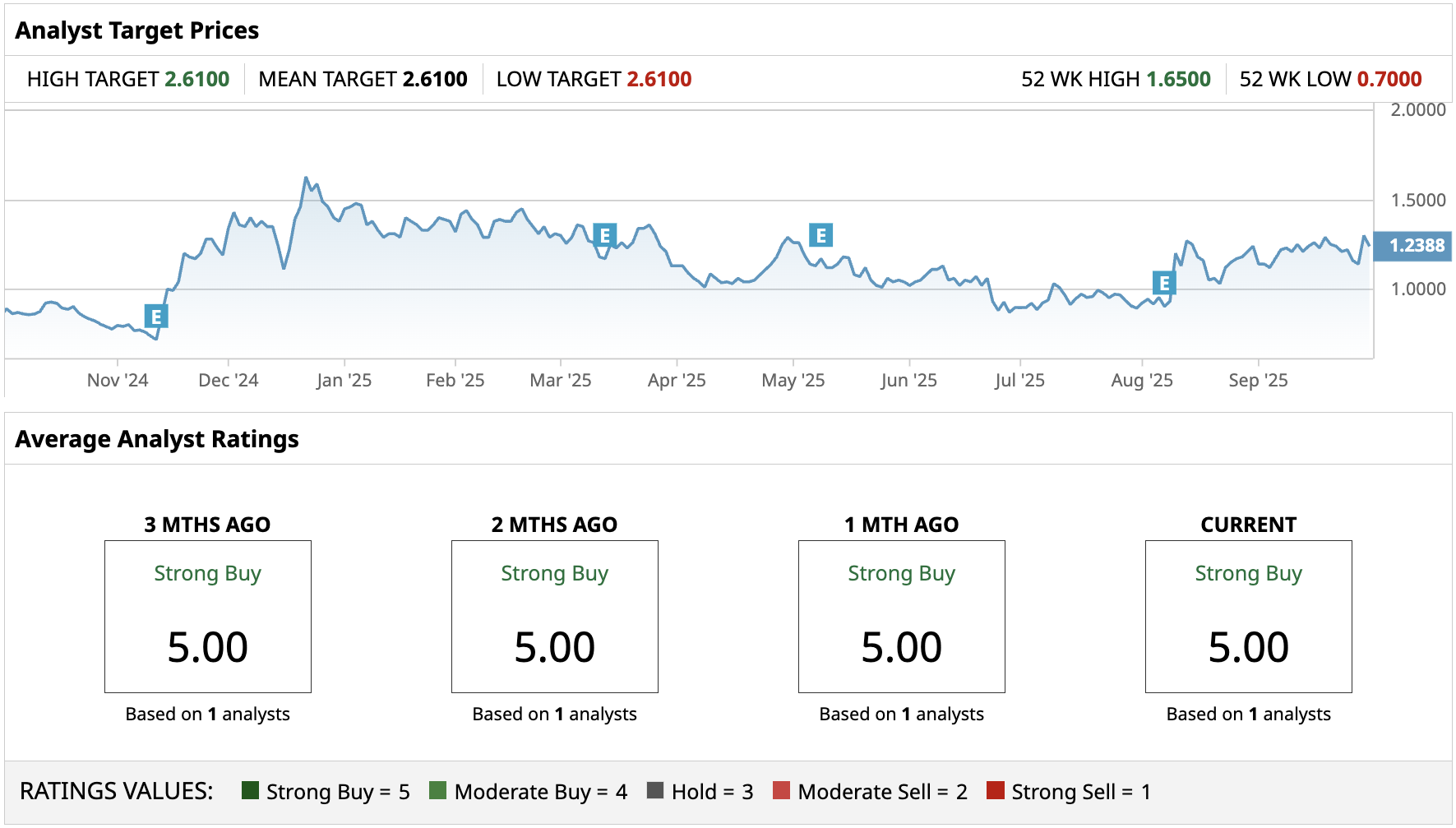Select the CURRENT rating box
The width and height of the screenshot is (1456, 828).
tap(1248, 616)
